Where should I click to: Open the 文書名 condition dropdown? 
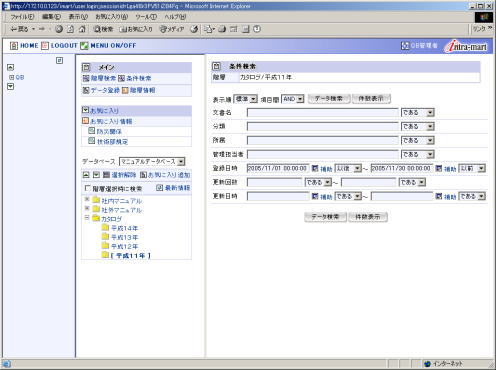tap(417, 113)
